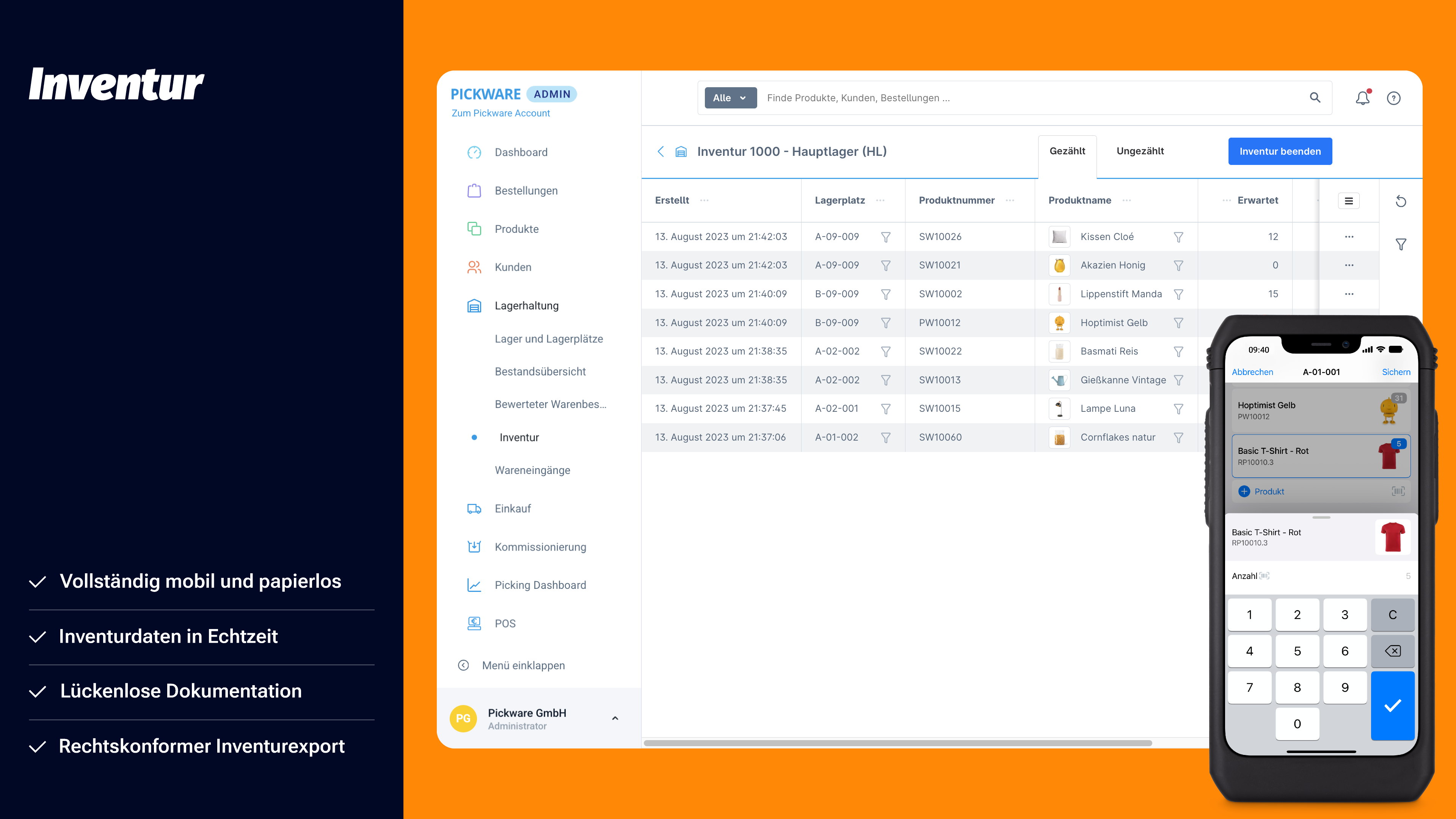Open row actions for Kissen Cloé

coord(1349,237)
